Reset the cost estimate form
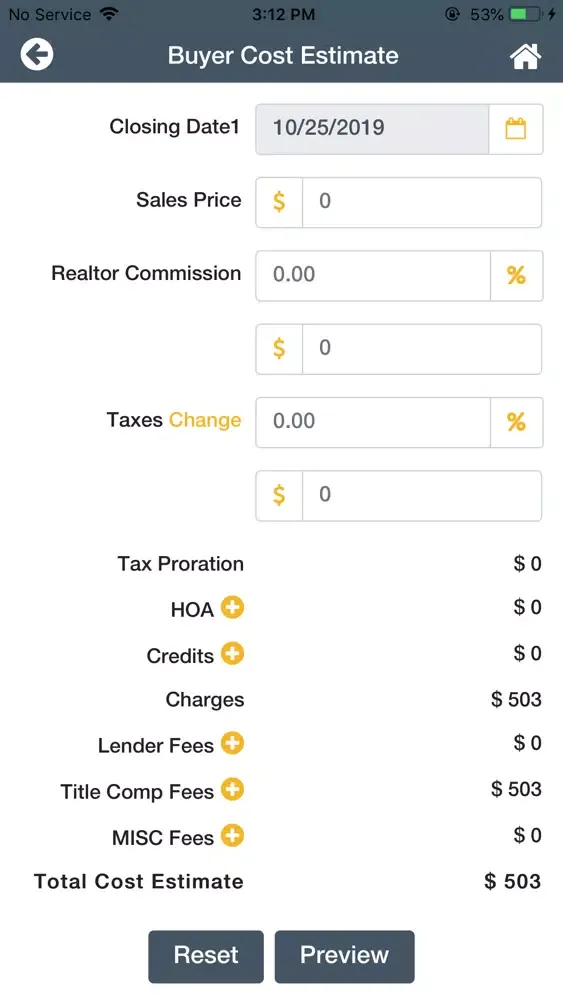Screen dimensions: 563x1000 [206, 956]
